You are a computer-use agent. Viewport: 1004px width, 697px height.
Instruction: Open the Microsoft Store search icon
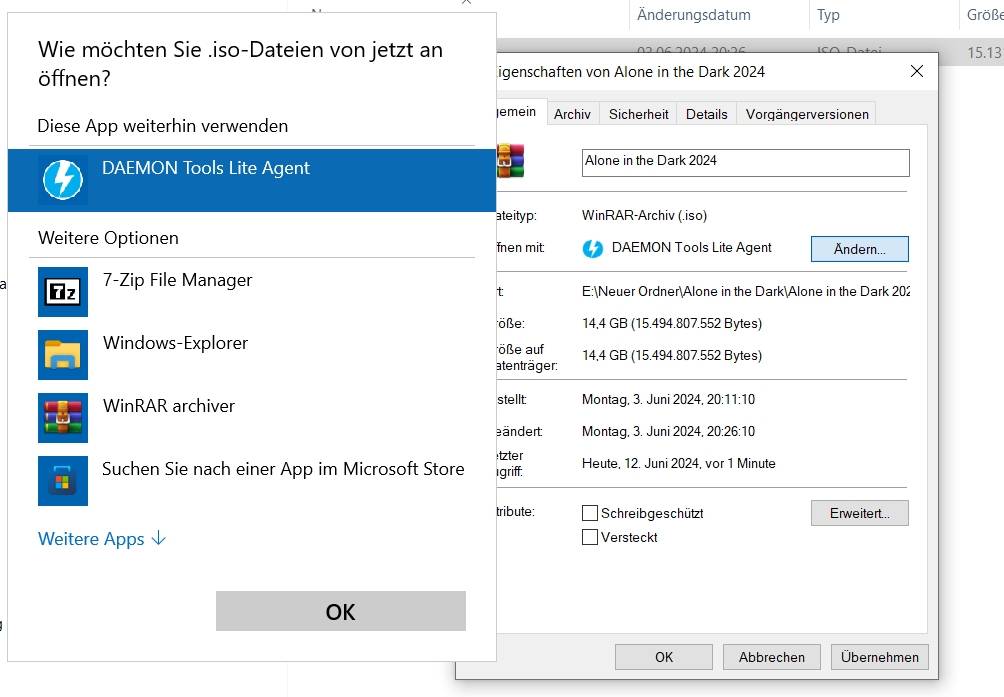point(63,481)
